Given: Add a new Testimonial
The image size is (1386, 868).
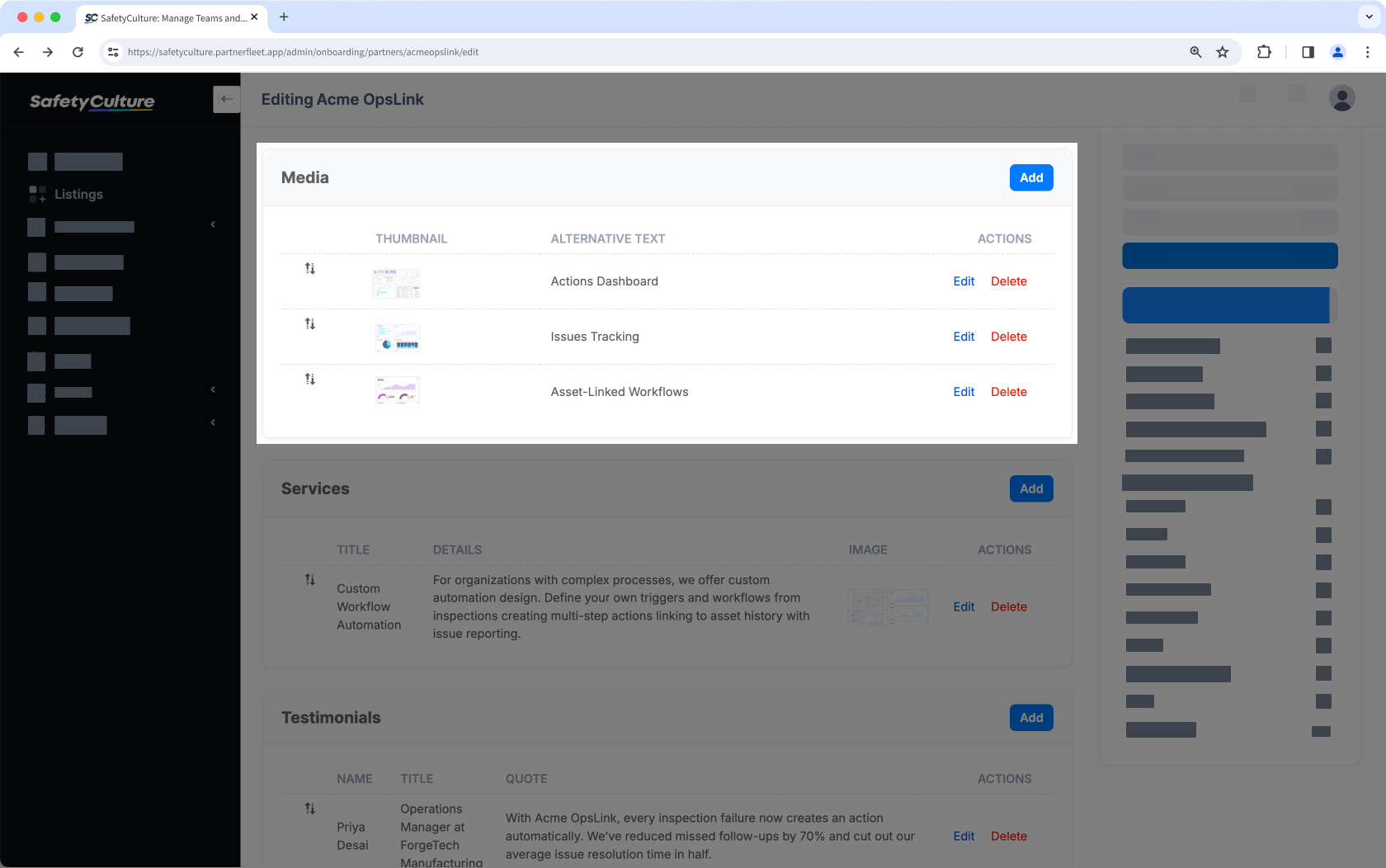Looking at the screenshot, I should [1031, 718].
